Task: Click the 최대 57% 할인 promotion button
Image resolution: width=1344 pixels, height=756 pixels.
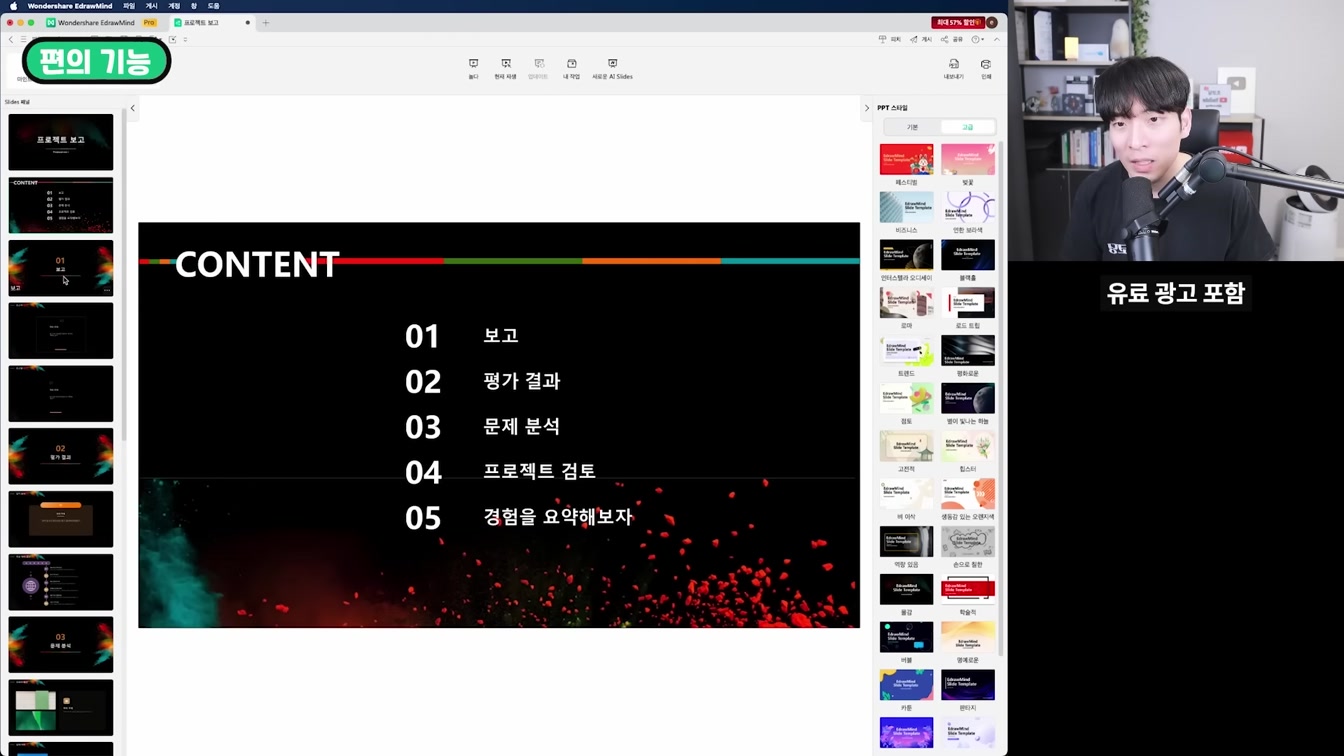Action: click(x=956, y=22)
